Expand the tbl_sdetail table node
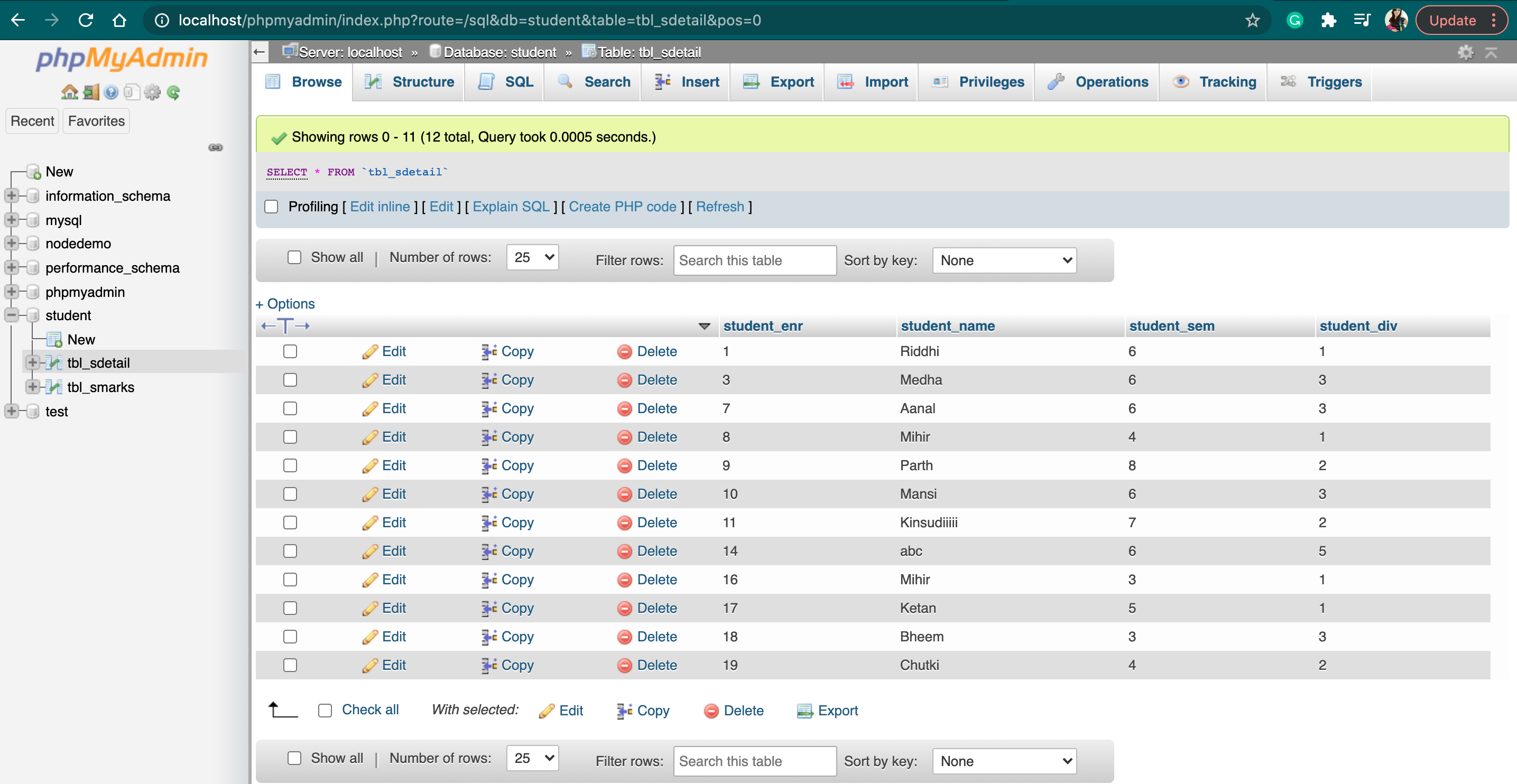Screen dimensions: 1517x784 32,362
